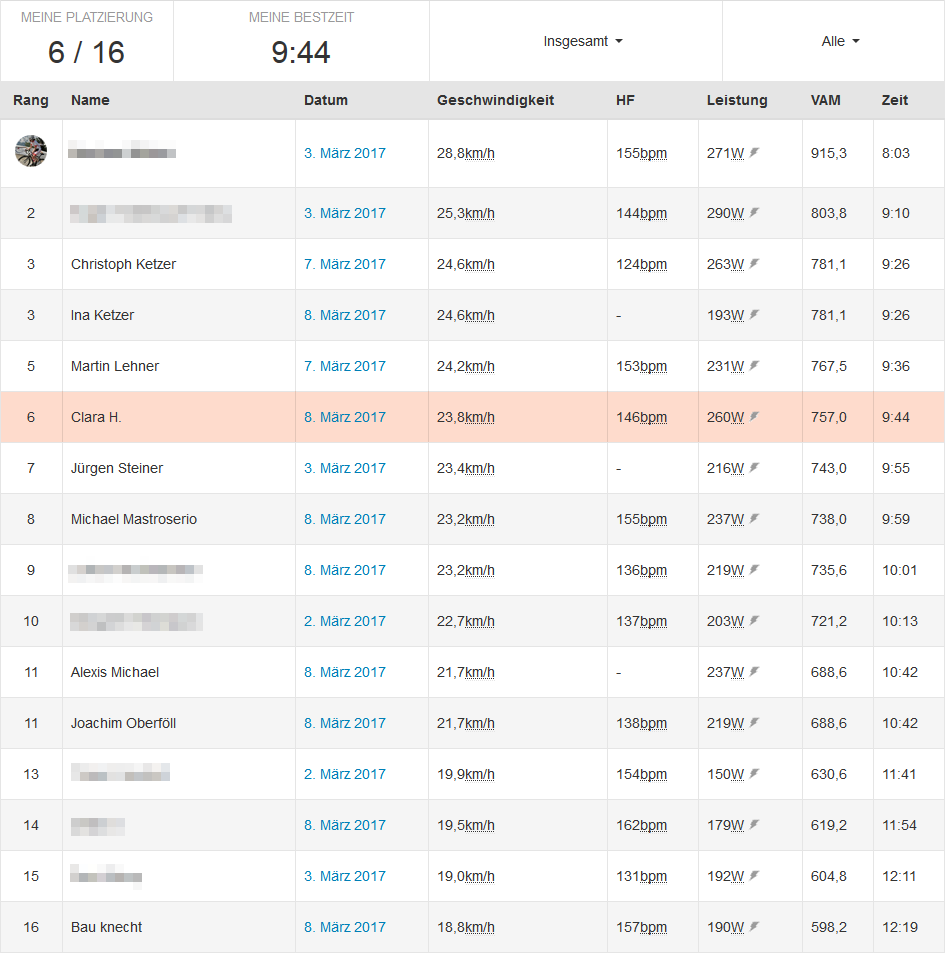The height and width of the screenshot is (953, 945).
Task: Select athlete Martin Lehner
Action: pos(115,366)
